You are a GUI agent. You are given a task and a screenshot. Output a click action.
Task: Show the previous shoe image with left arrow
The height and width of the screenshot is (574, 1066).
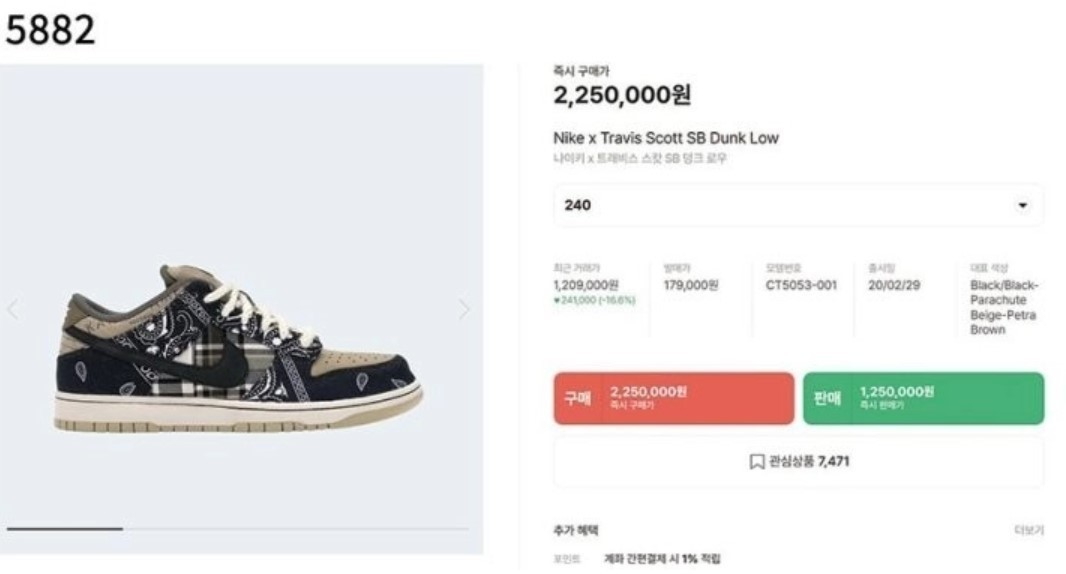pos(13,309)
